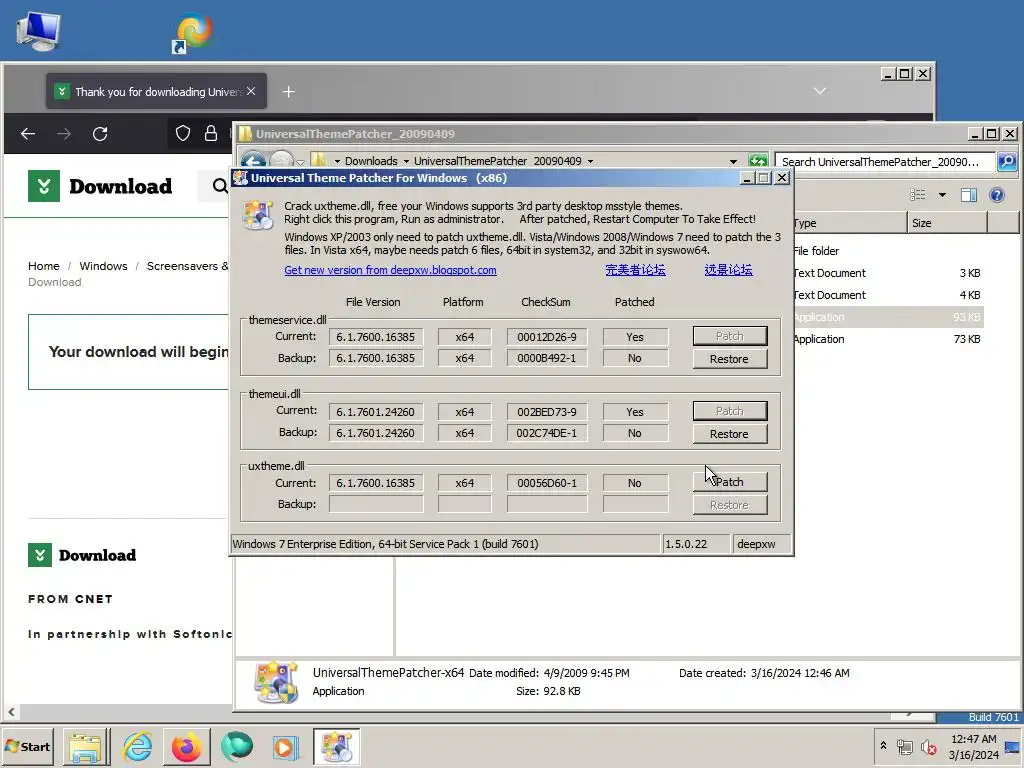Screen dimensions: 1024x768
Task: Click the Downloads breadcrumb in Explorer
Action: coord(371,161)
